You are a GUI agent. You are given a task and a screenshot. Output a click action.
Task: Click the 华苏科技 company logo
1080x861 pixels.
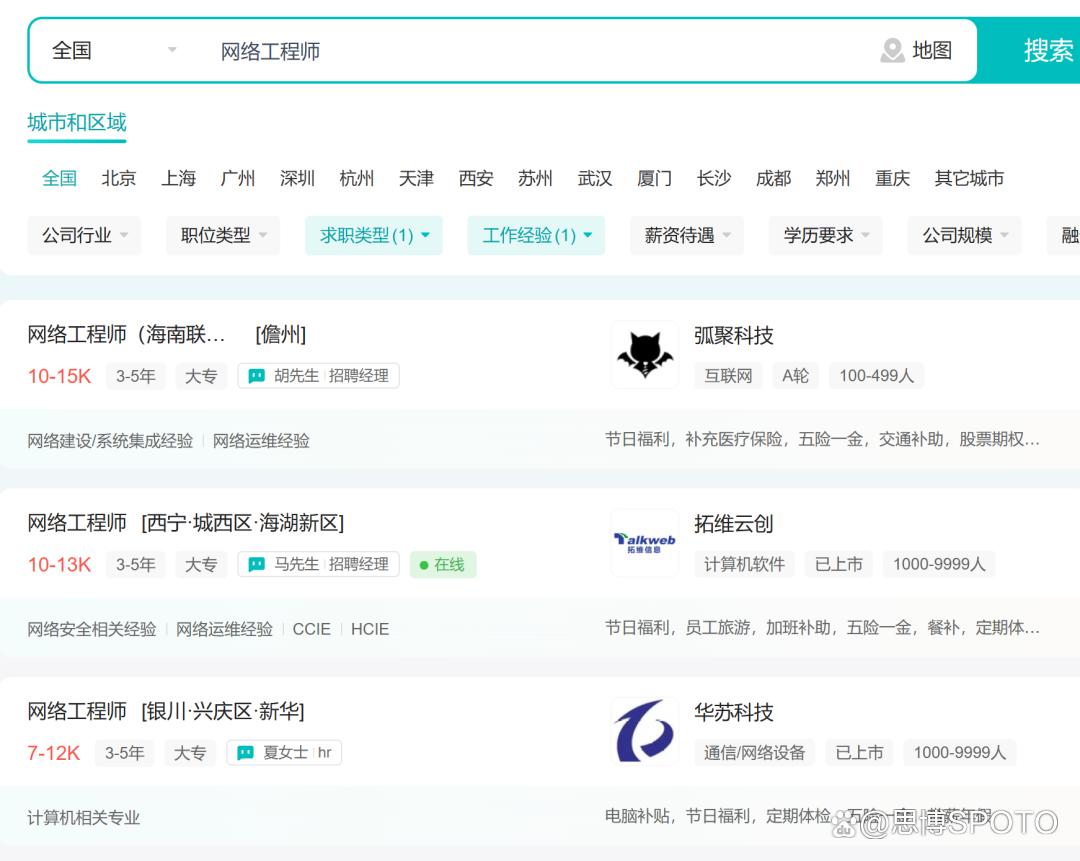[644, 731]
